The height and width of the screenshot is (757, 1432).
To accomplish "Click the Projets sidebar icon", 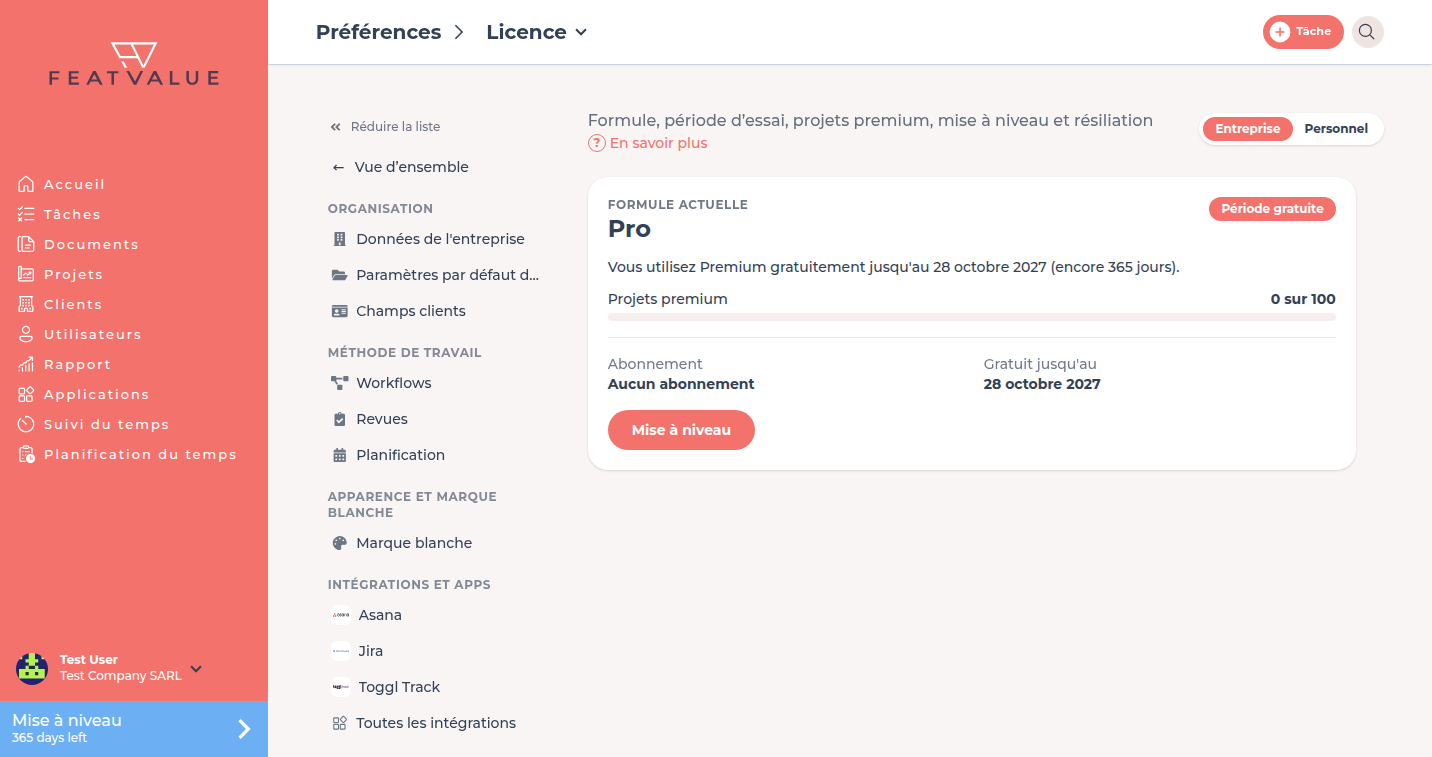I will [x=26, y=274].
